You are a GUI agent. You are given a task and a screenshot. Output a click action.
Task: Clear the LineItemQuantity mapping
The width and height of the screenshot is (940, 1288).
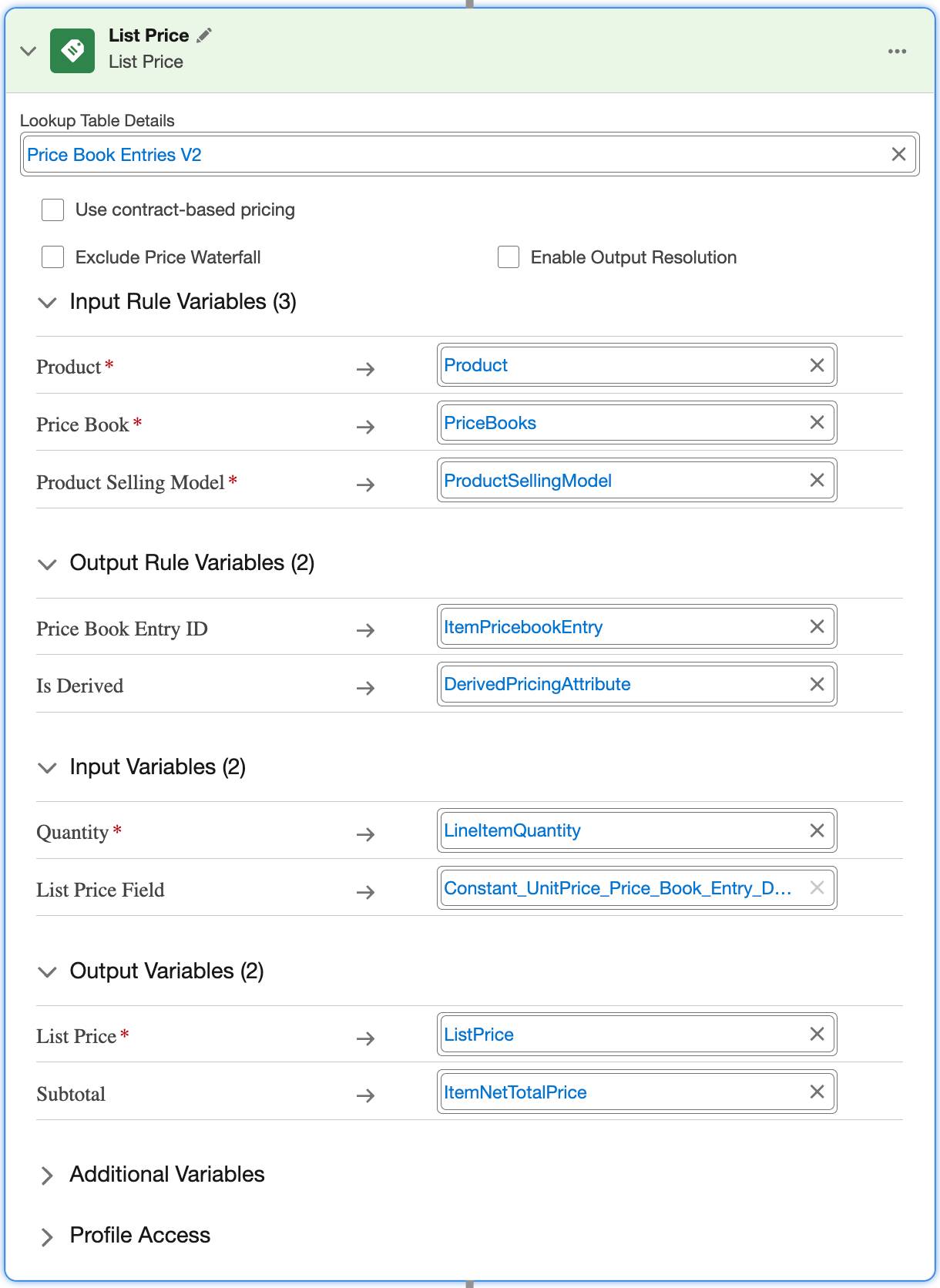point(817,830)
